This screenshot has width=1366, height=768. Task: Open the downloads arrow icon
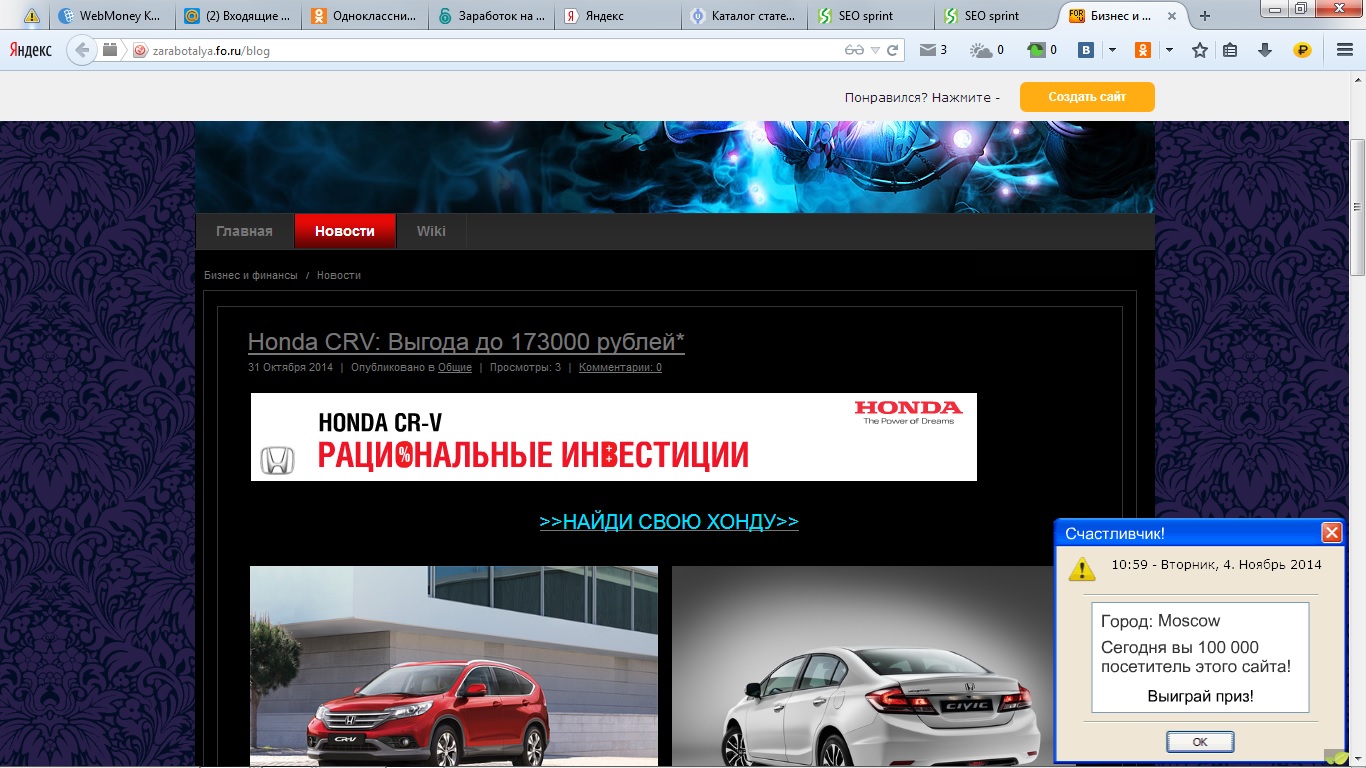coord(1265,50)
